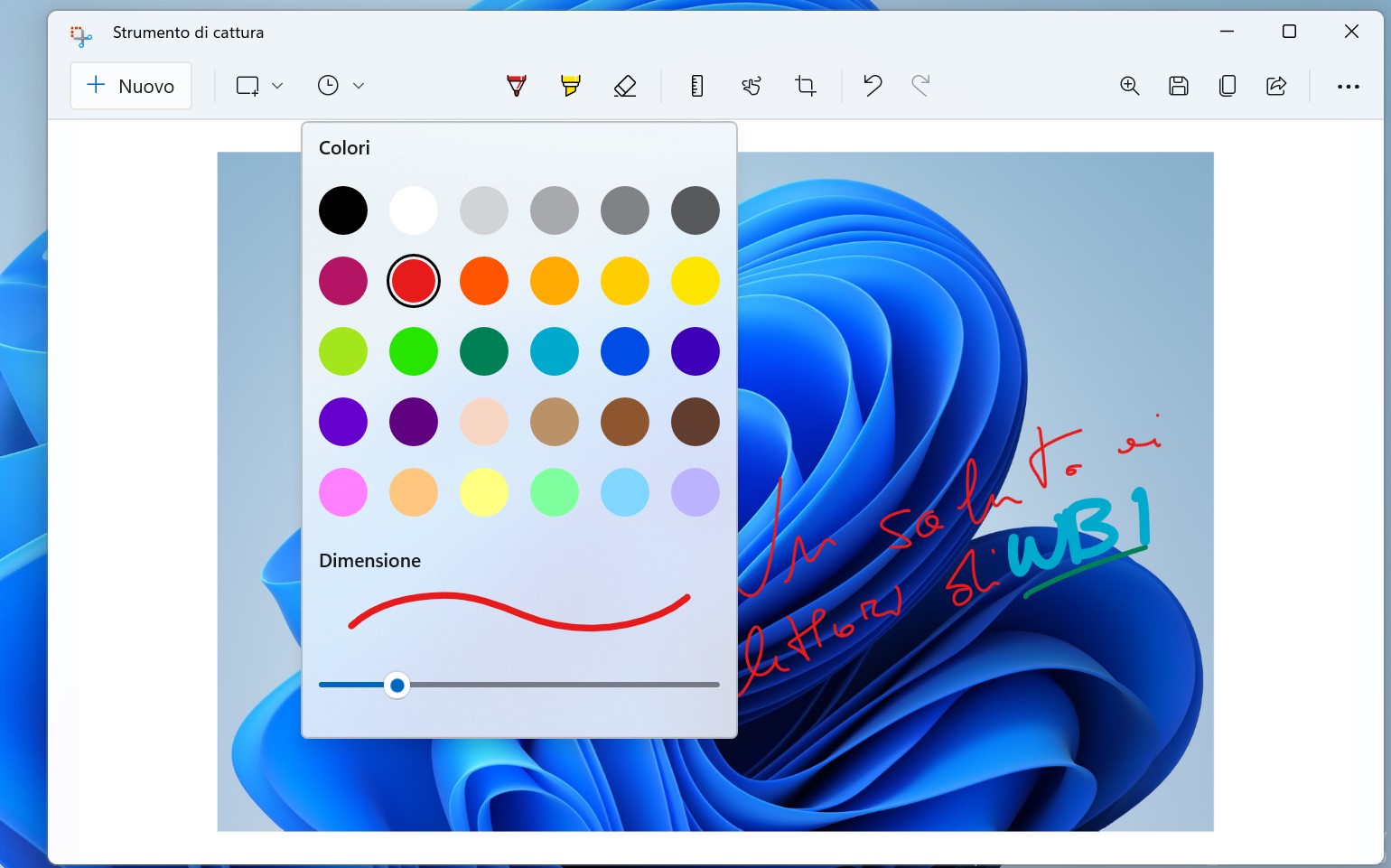This screenshot has width=1391, height=868.
Task: Choose the pastel pink swatch
Action: 343,492
